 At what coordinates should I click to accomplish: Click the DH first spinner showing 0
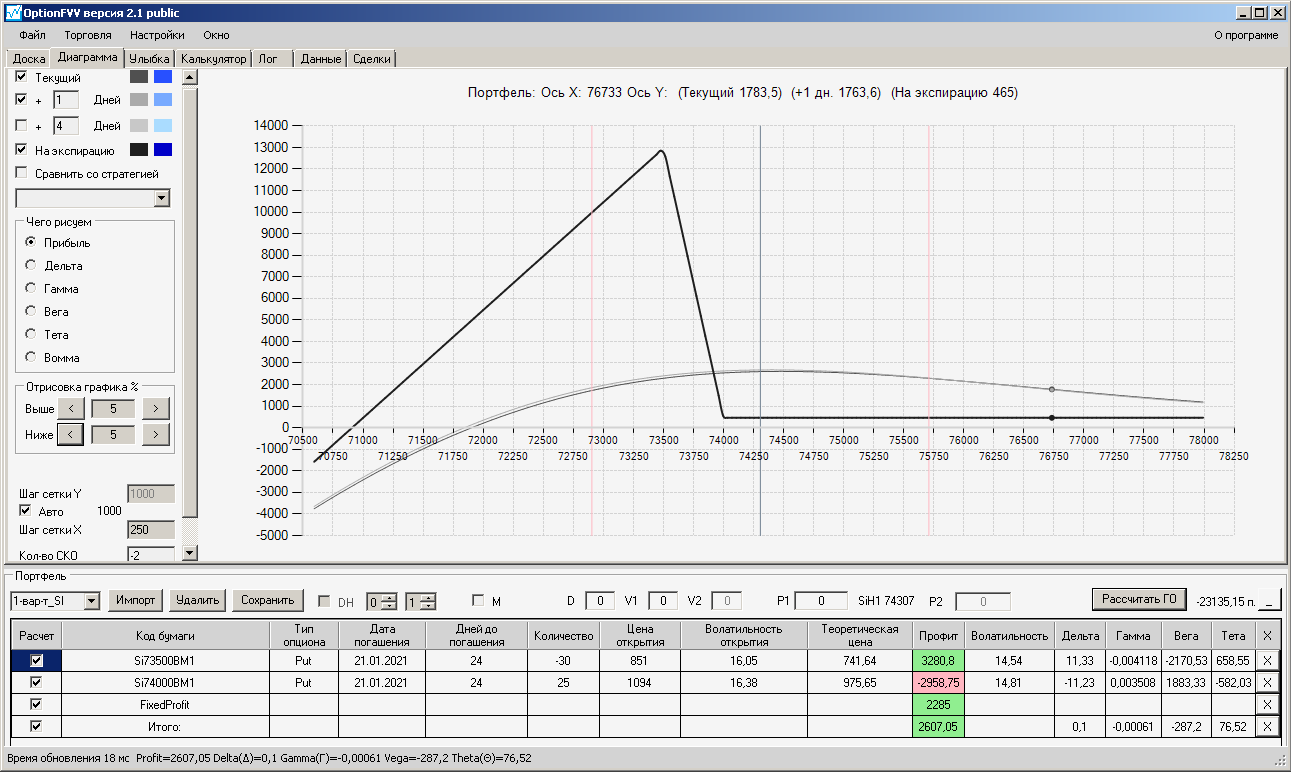381,601
